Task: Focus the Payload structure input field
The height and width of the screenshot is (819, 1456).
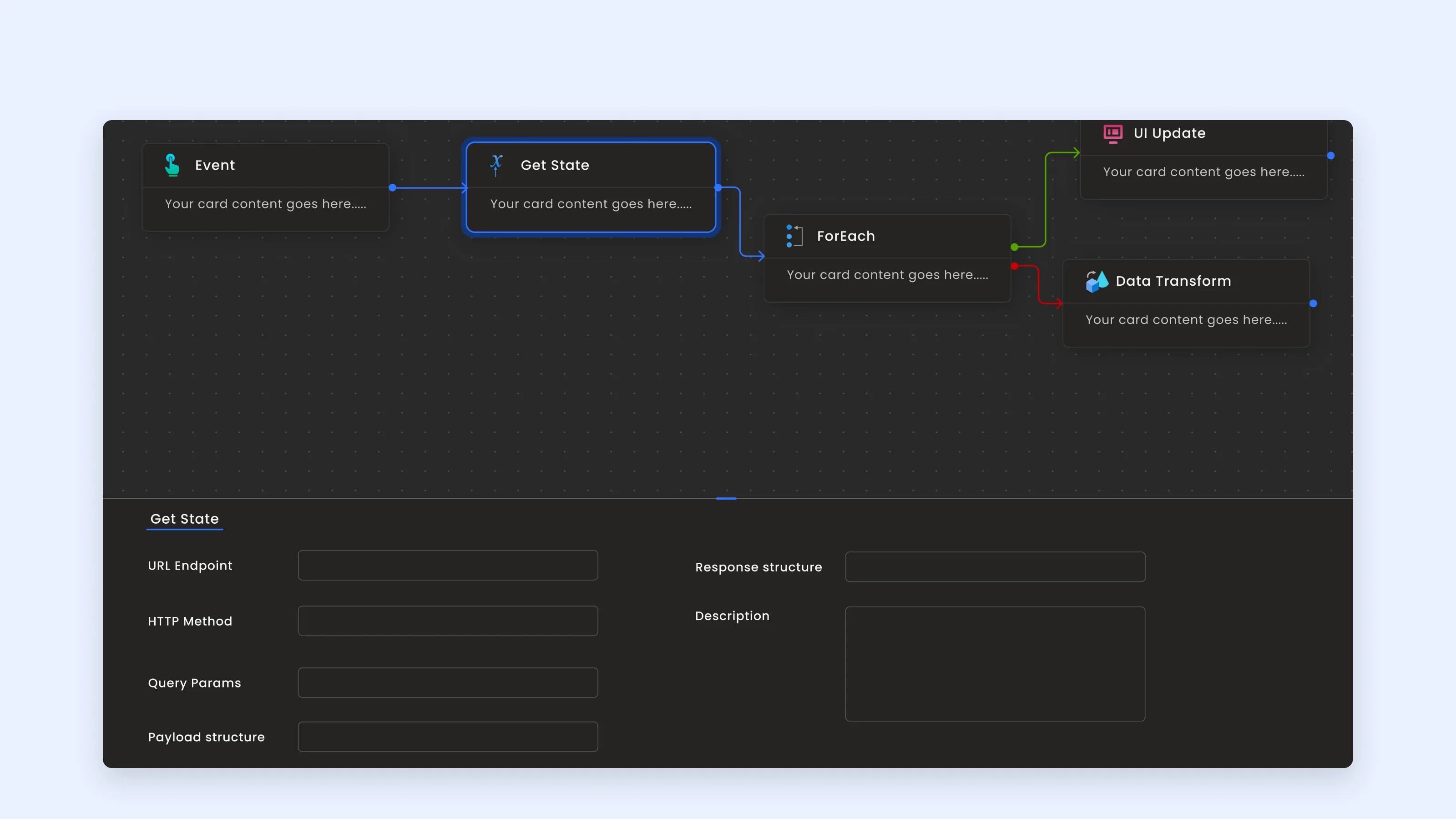Action: pos(448,737)
